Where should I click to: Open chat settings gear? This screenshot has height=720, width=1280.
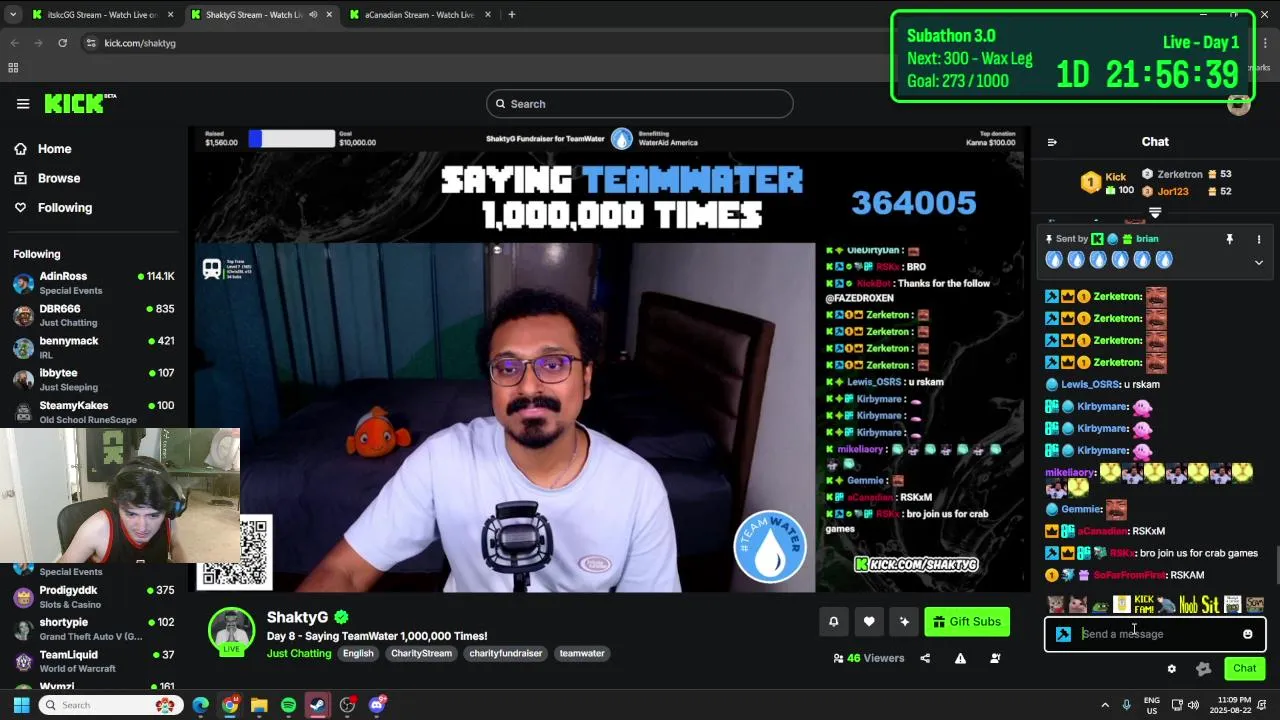1172,669
